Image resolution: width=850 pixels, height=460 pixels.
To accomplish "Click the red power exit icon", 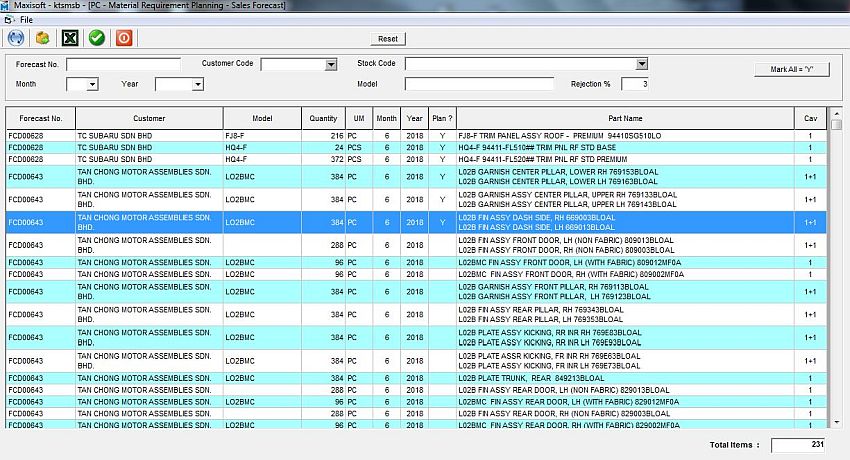I will (124, 38).
